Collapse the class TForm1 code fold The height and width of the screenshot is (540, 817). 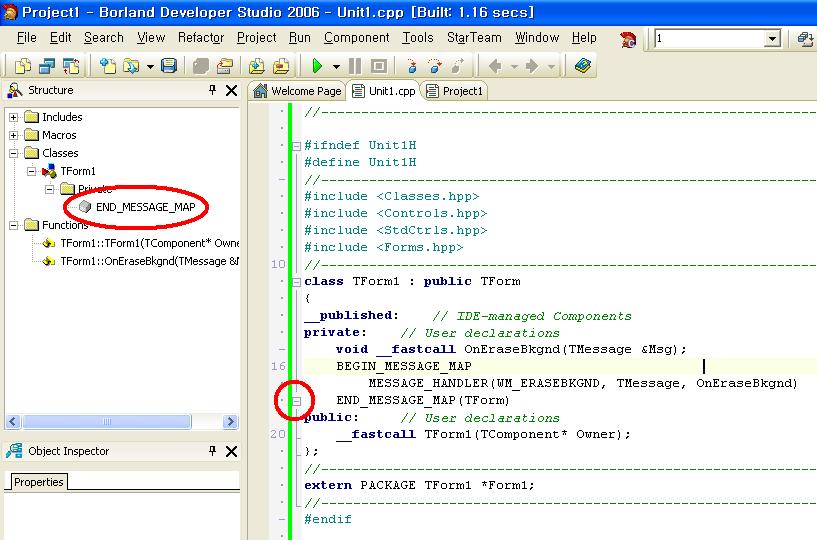pos(296,282)
